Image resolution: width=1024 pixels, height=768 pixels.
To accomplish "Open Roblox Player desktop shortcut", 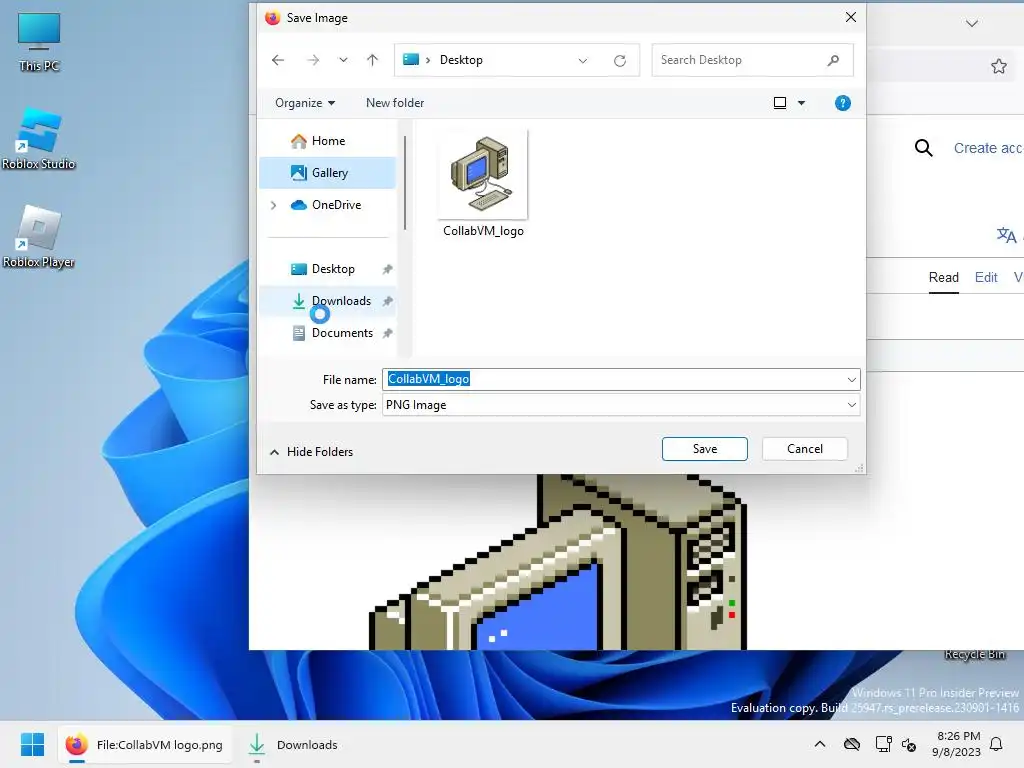I will point(39,237).
